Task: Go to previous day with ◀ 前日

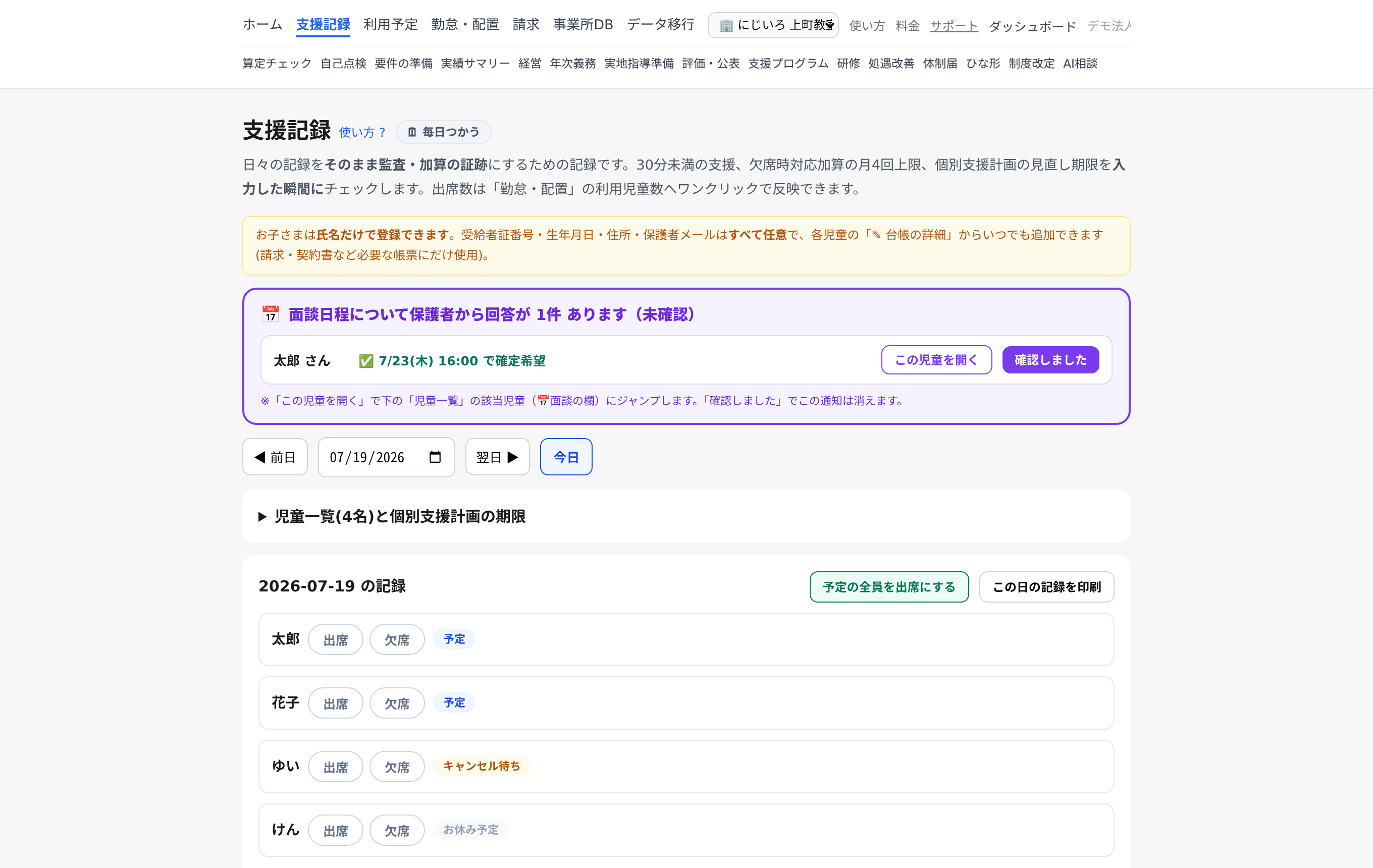Action: click(275, 457)
